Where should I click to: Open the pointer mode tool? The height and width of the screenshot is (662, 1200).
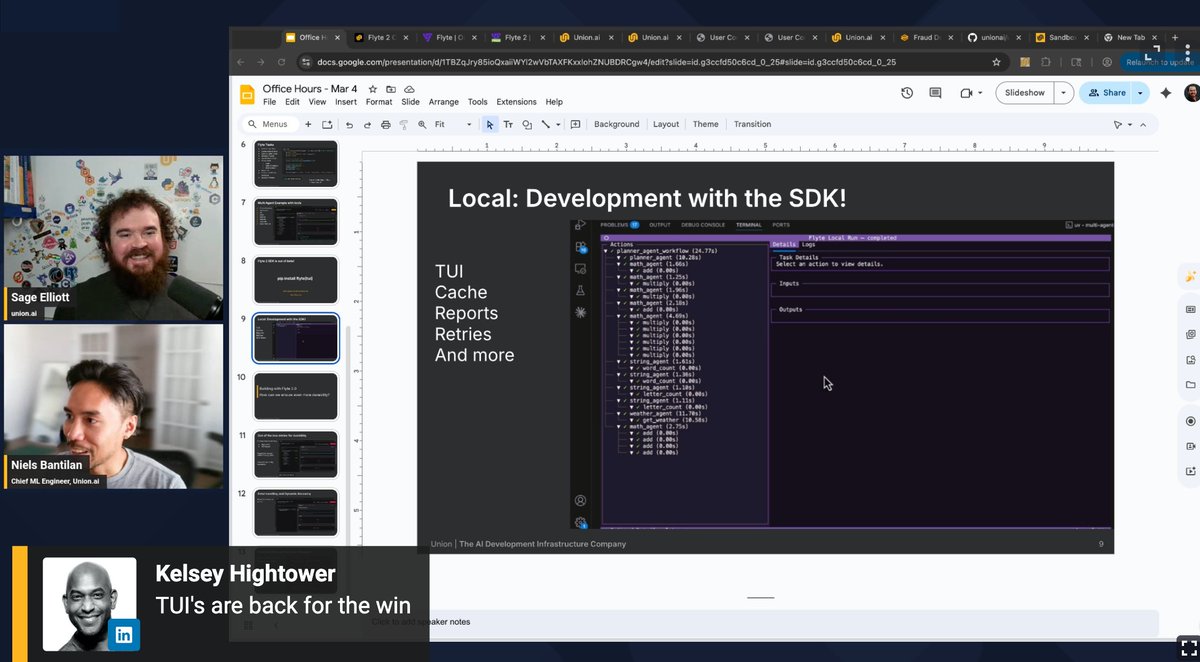click(x=1118, y=124)
